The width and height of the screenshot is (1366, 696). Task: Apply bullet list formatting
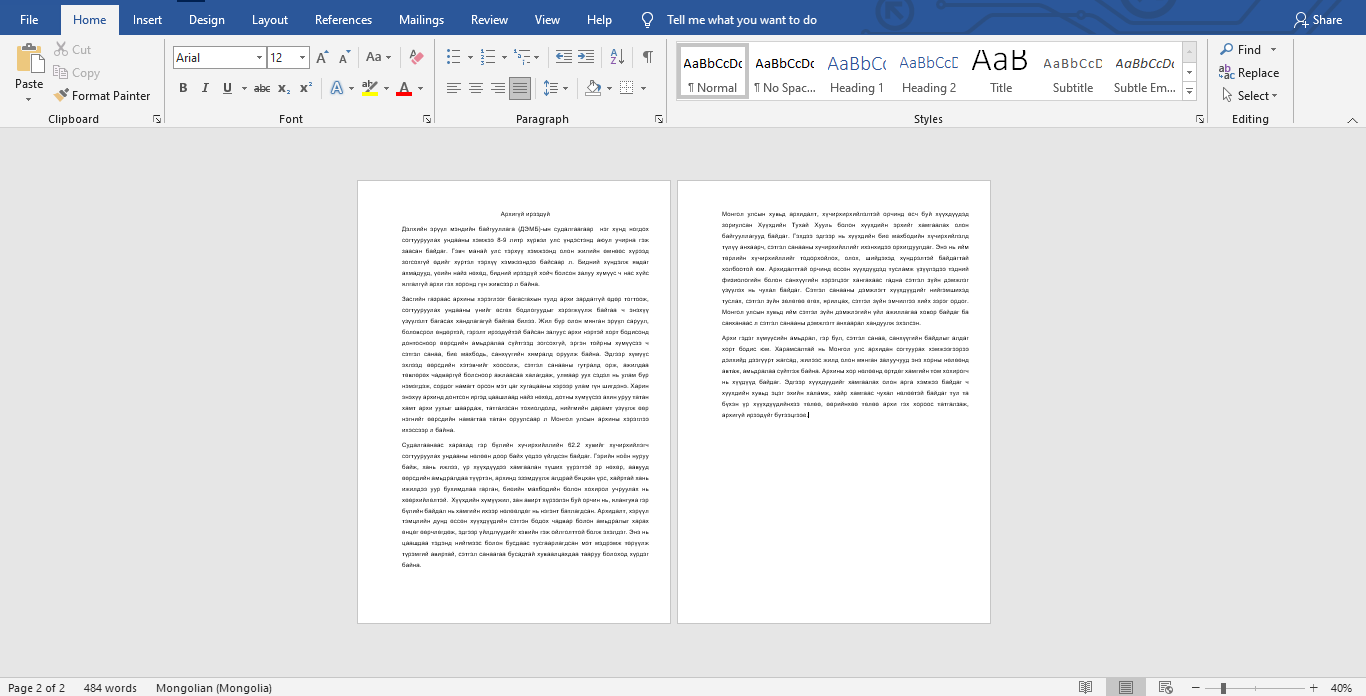point(453,58)
